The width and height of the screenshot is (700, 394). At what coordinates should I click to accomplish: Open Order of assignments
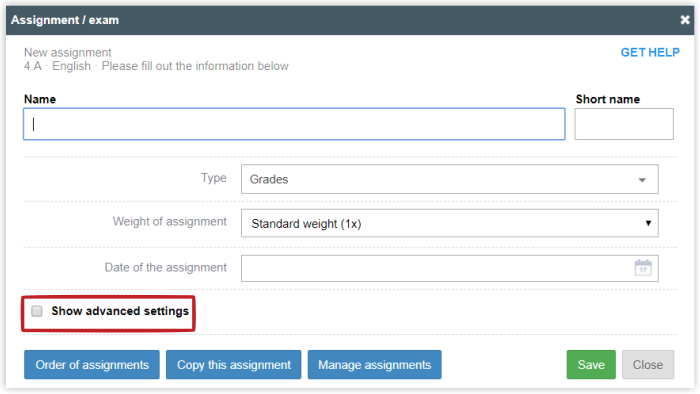pos(92,365)
